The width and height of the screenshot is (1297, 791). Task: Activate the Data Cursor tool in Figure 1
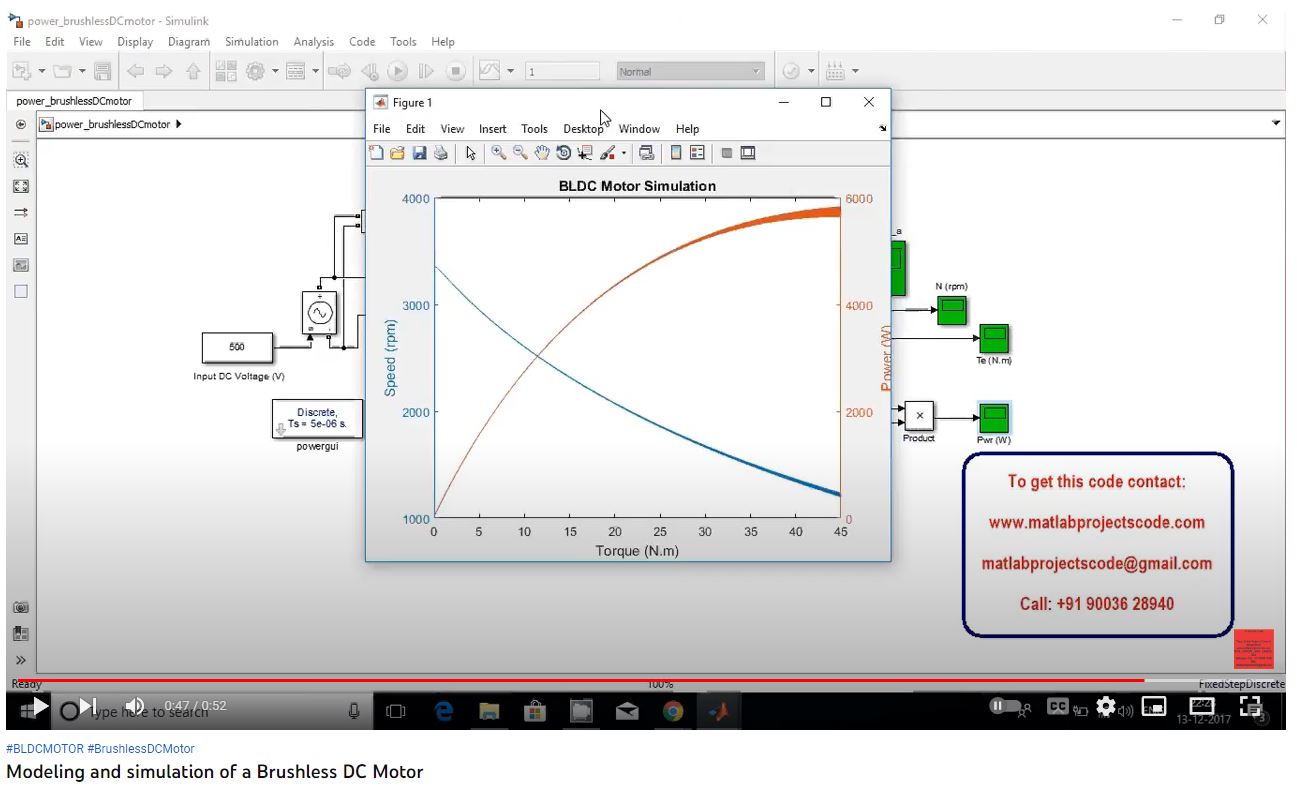(585, 153)
